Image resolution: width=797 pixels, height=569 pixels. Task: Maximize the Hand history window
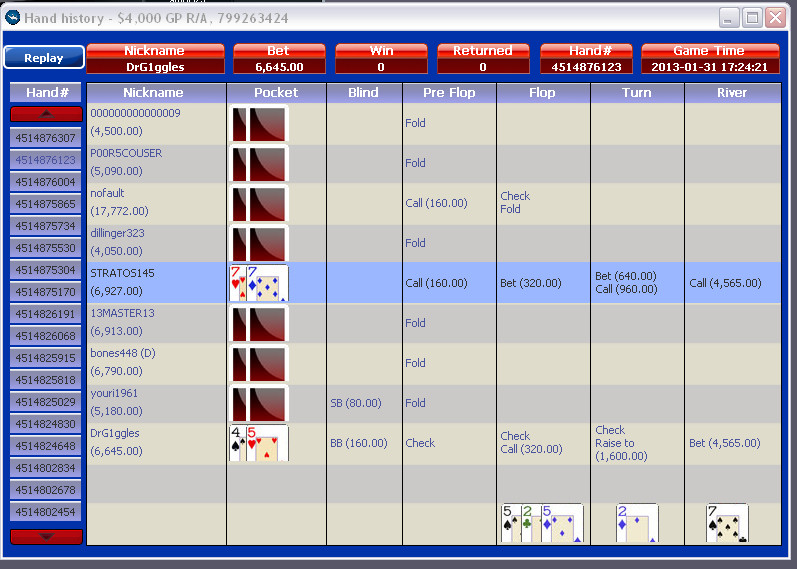[x=752, y=18]
